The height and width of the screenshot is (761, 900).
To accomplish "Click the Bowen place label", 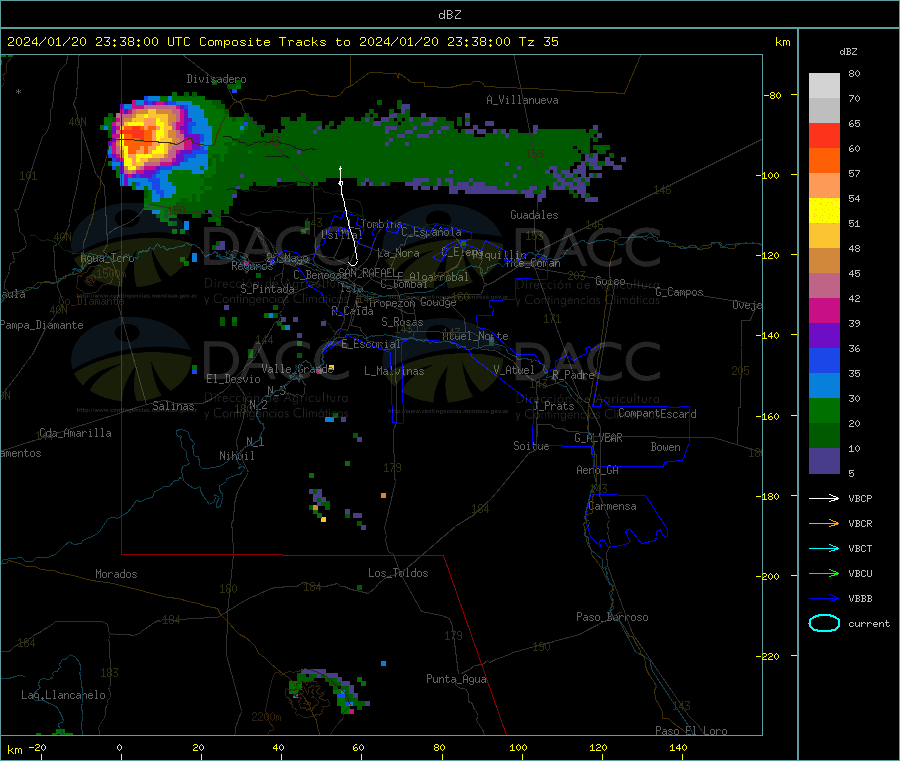I will click(665, 447).
